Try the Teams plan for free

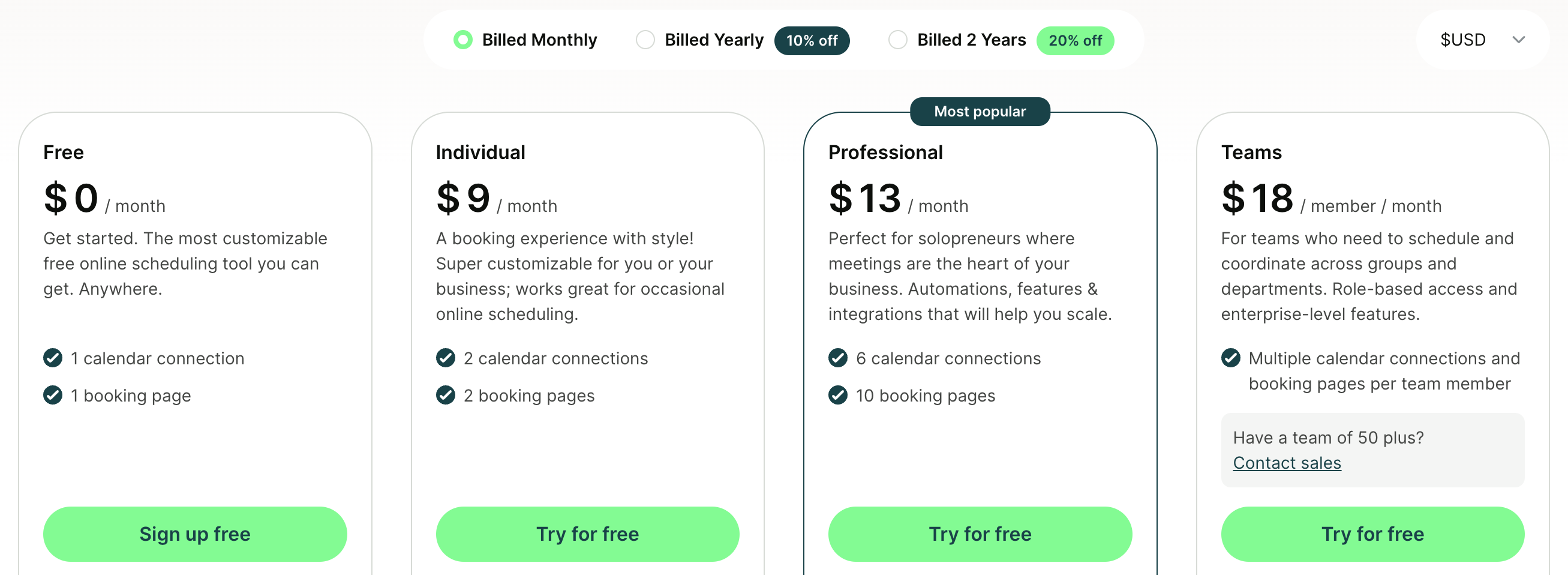tap(1372, 534)
